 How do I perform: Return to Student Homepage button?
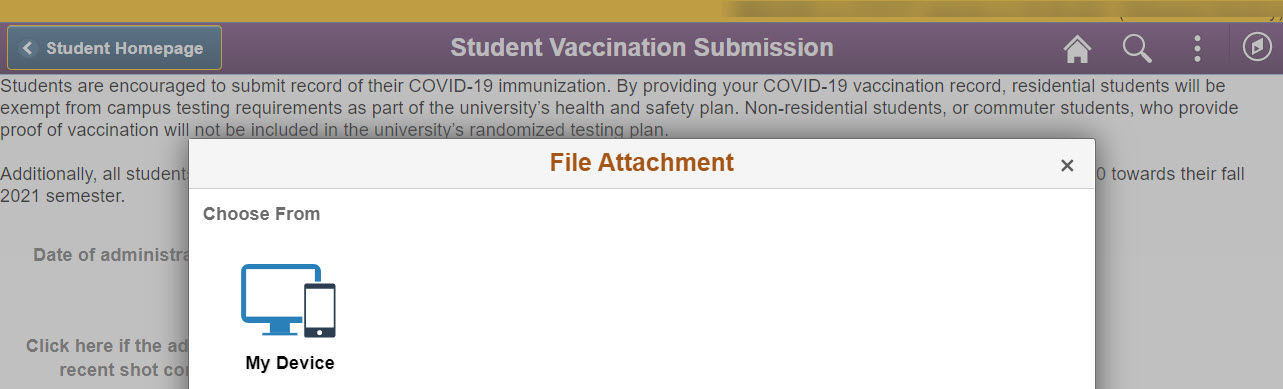(114, 48)
